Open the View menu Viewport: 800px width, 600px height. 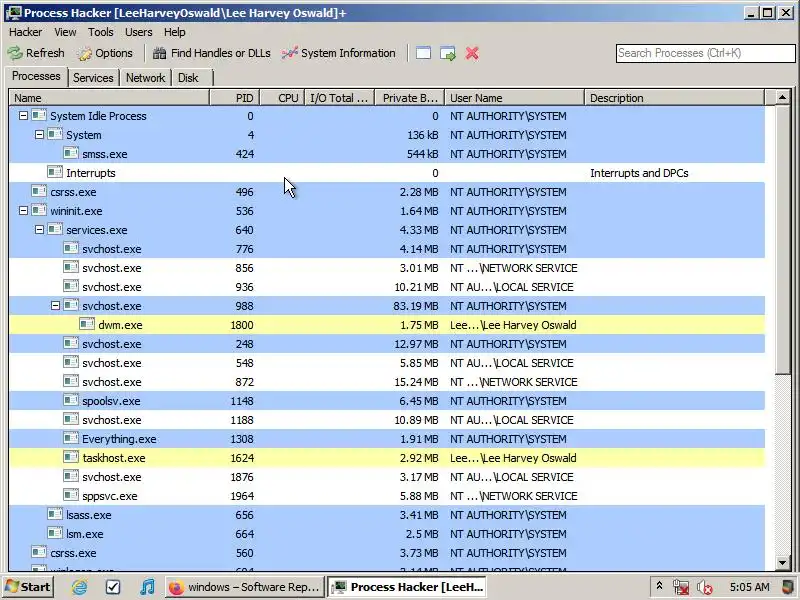click(65, 32)
